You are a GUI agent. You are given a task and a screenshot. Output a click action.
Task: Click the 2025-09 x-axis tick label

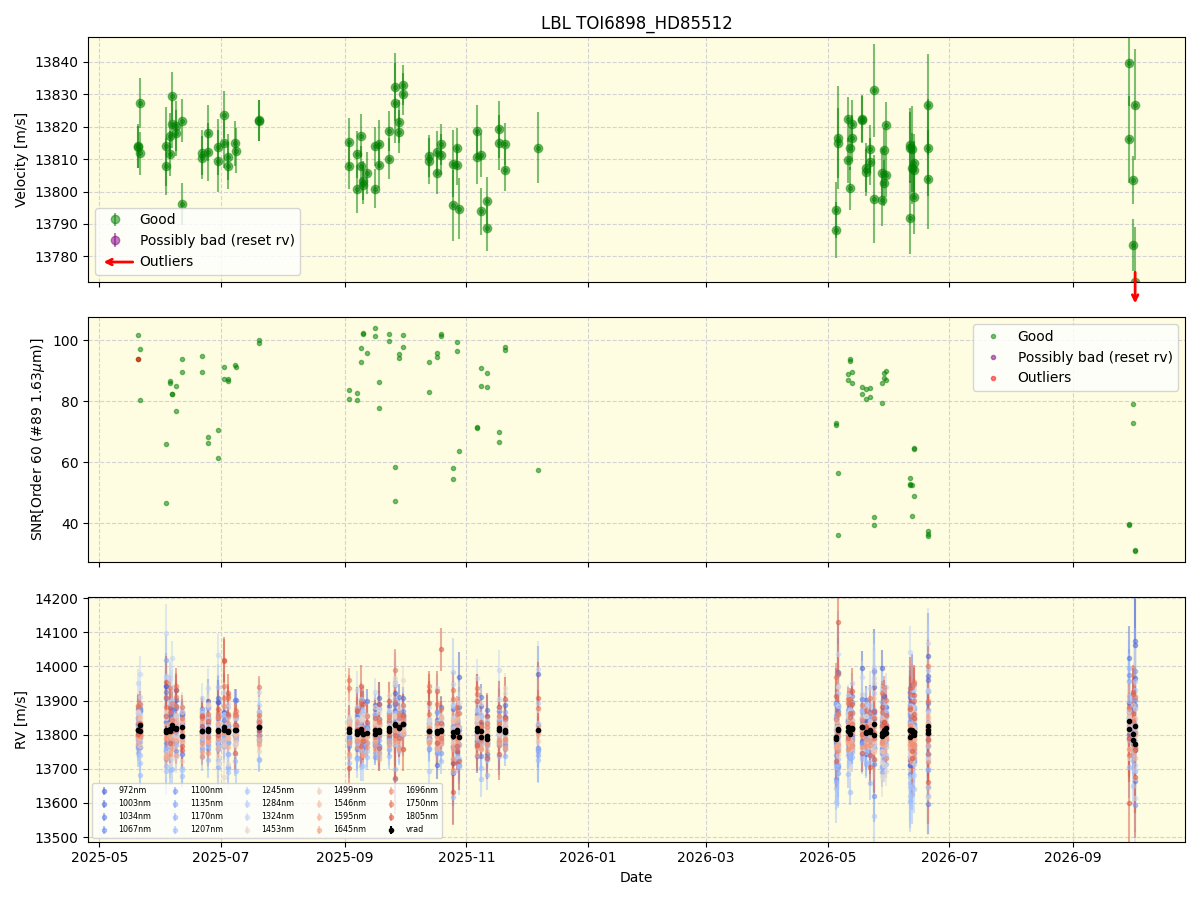(x=345, y=857)
